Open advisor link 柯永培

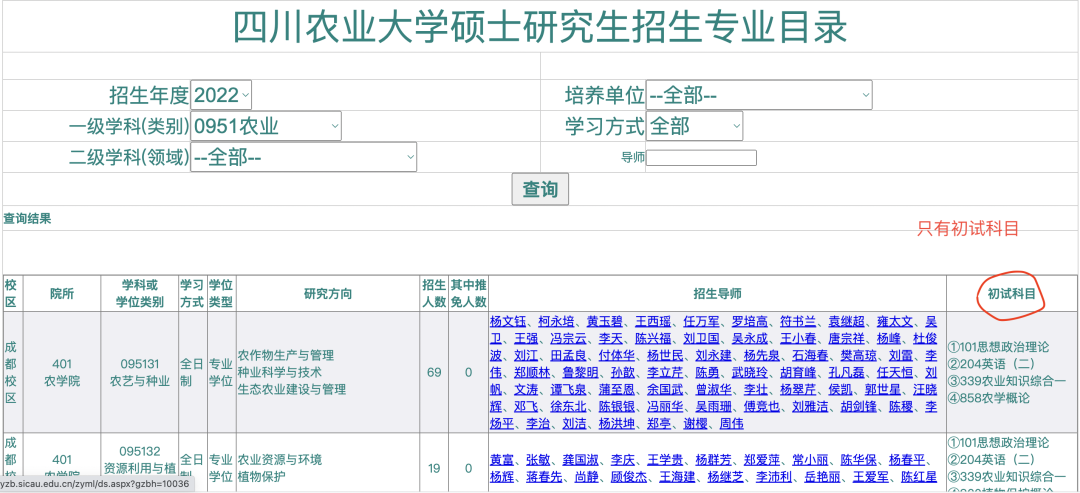(556, 322)
